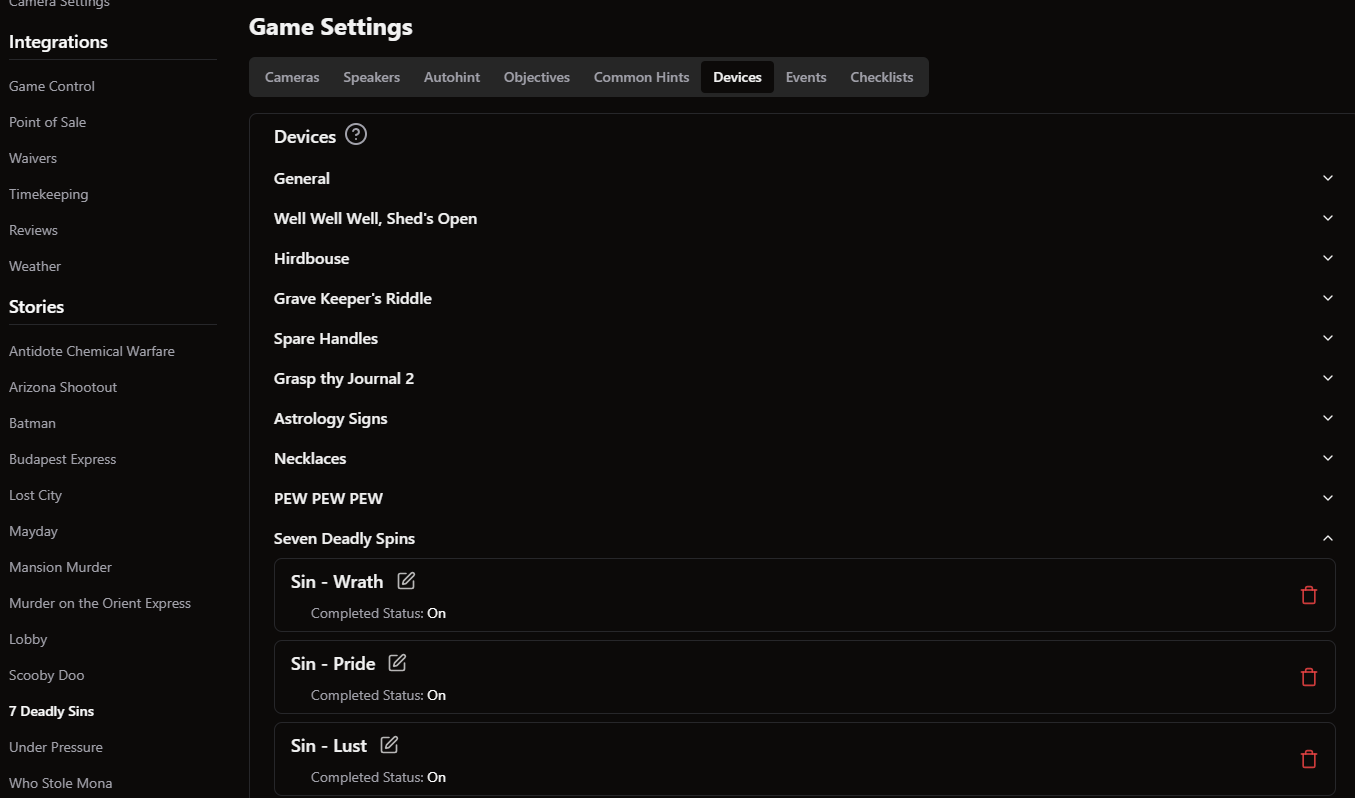
Task: Expand the Astrology Signs section
Action: 1328,418
